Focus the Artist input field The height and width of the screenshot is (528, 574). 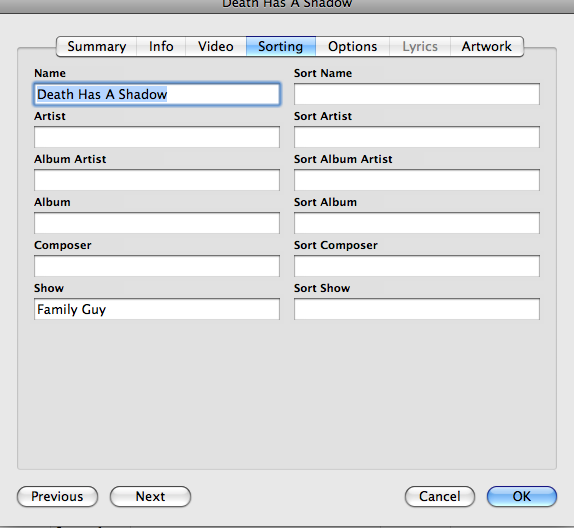coord(157,137)
